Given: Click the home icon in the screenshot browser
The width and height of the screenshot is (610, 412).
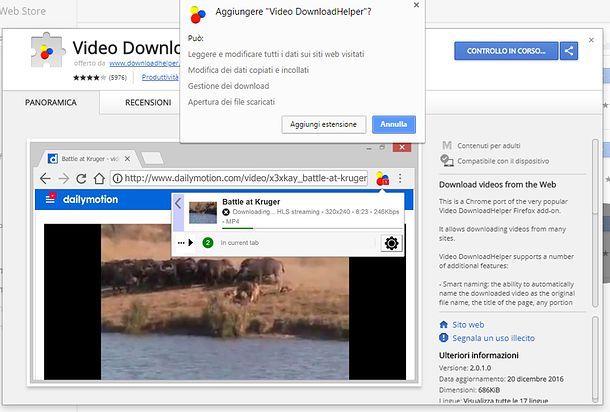Looking at the screenshot, I should [99, 179].
